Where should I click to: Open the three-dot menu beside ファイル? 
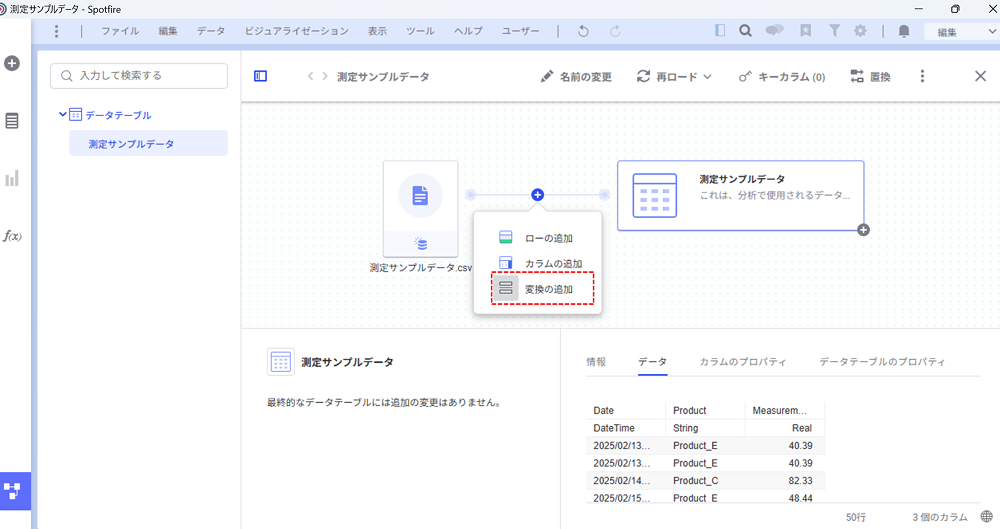(x=56, y=31)
